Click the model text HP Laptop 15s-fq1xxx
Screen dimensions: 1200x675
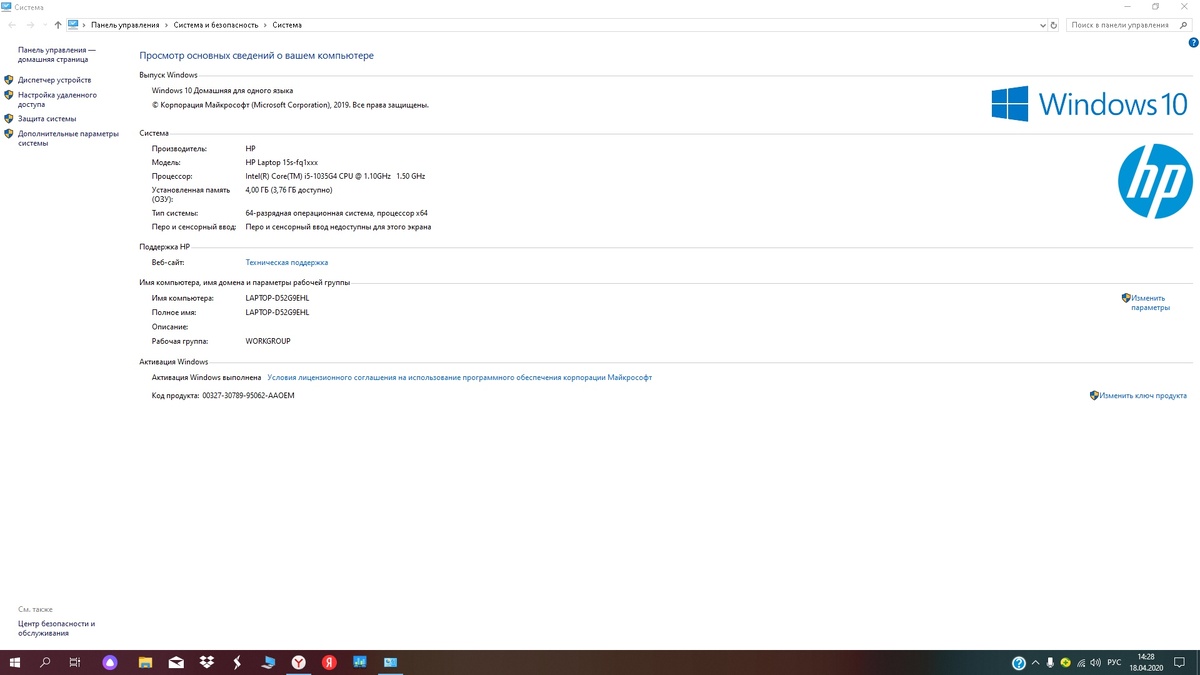[281, 162]
